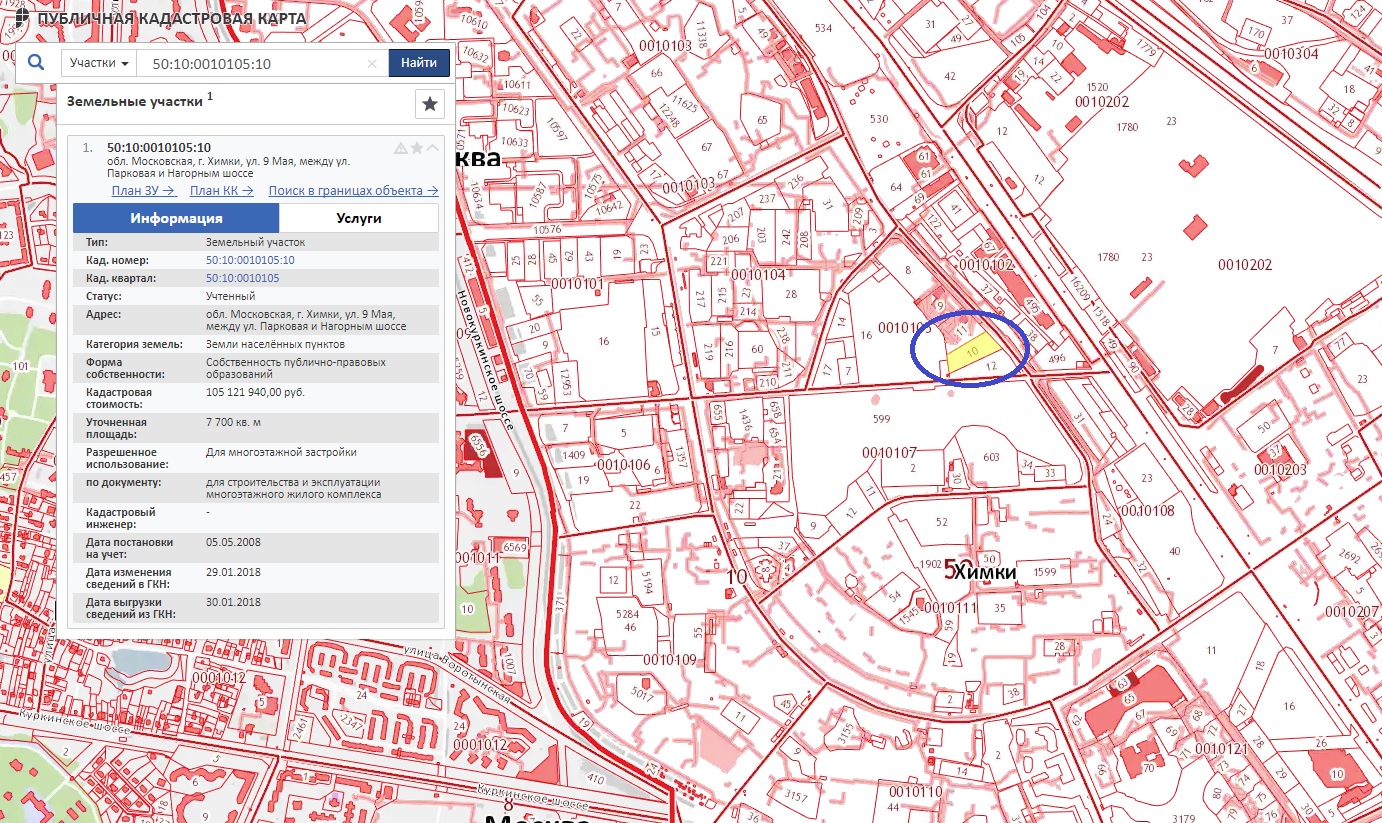This screenshot has height=823, width=1382.
Task: Click the result title 50:10:0010105:10 heading
Action: pos(159,147)
